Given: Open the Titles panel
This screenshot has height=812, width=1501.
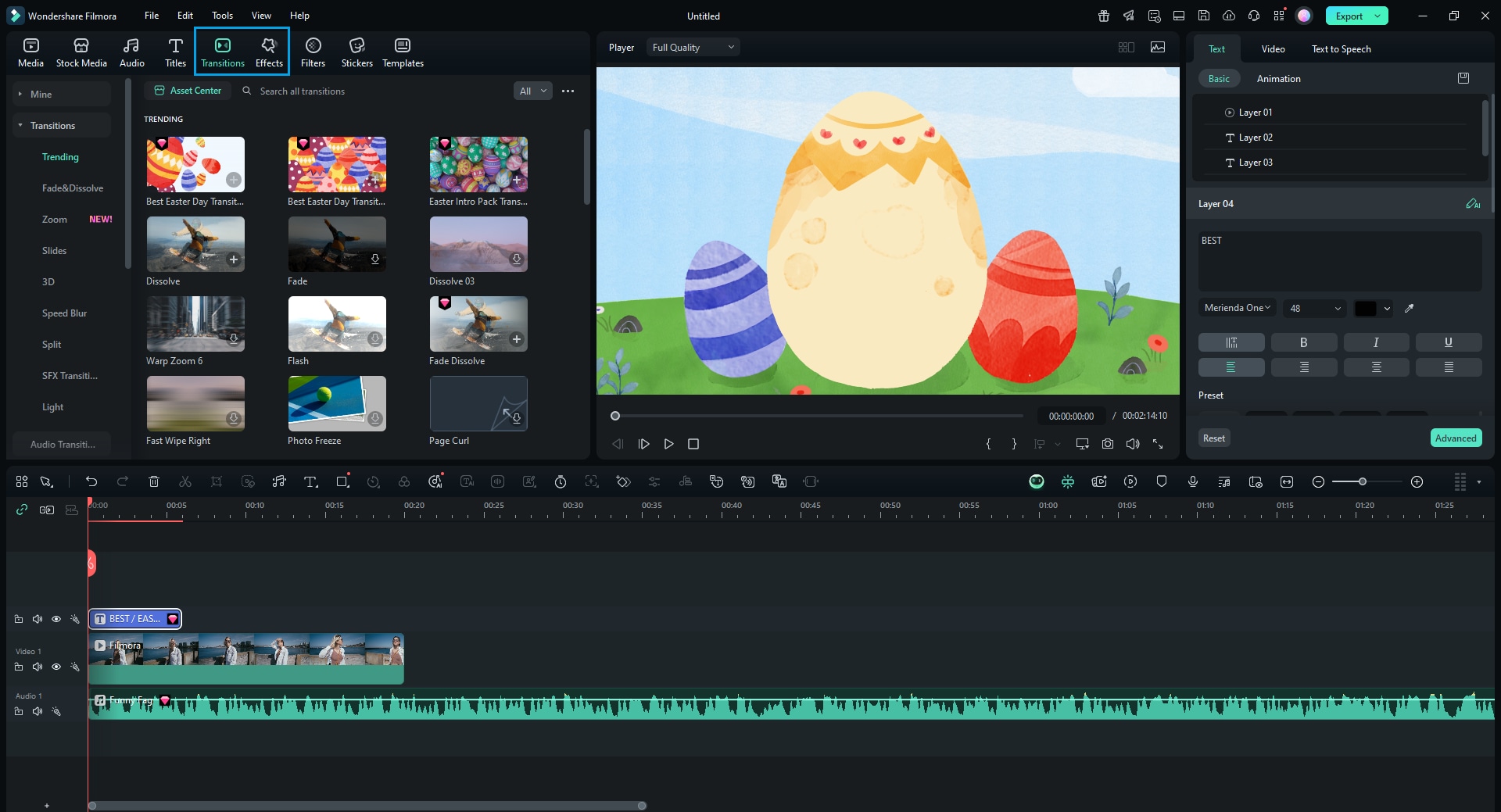Looking at the screenshot, I should coord(175,52).
